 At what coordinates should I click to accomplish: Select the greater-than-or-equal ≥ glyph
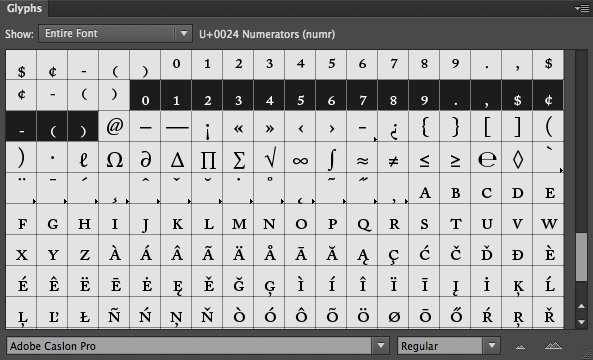[455, 157]
